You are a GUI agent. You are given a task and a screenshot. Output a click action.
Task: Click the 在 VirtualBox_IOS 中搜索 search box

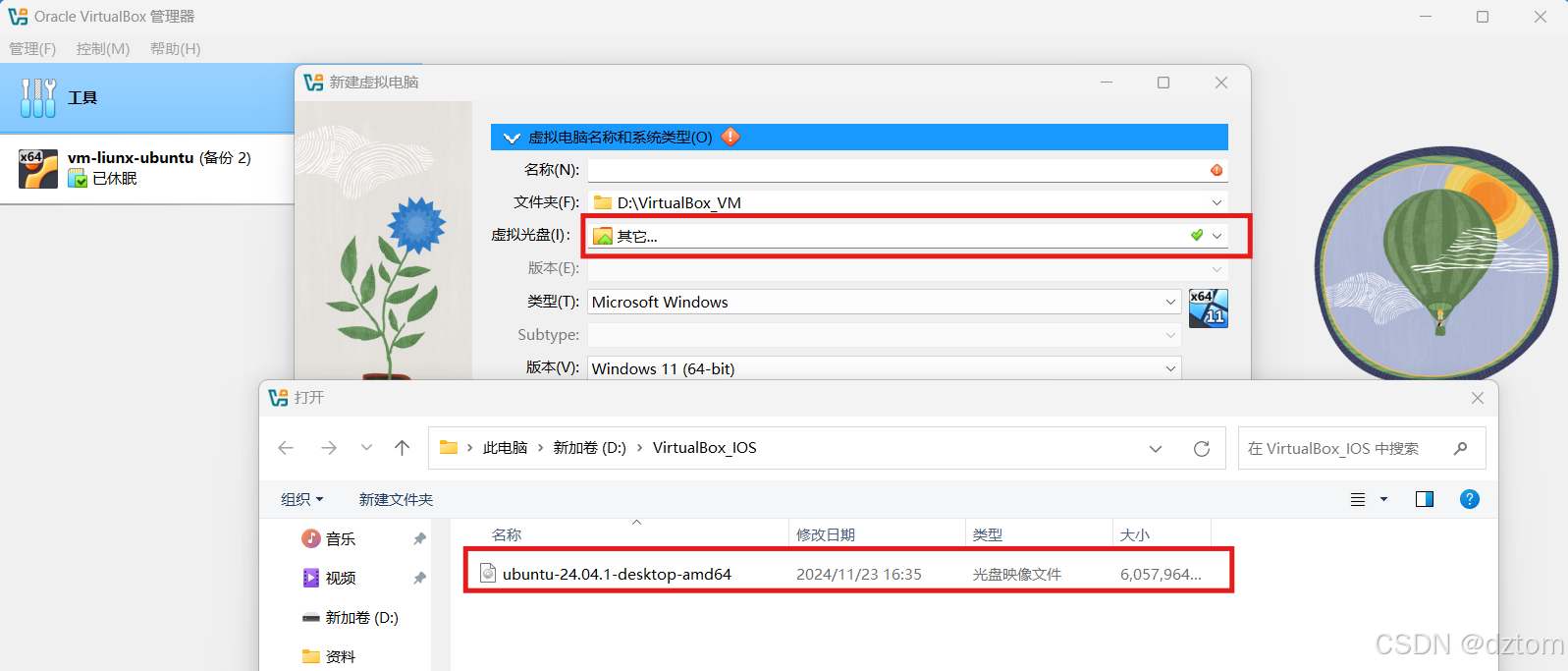(1362, 448)
